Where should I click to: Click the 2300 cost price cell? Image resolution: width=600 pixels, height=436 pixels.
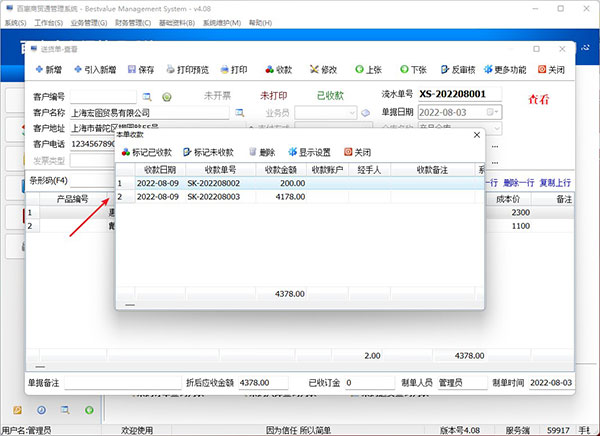point(507,212)
